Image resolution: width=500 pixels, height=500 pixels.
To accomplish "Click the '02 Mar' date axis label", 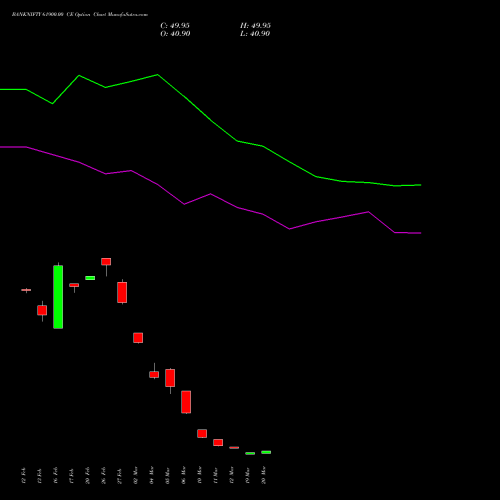I will click(x=135, y=475).
